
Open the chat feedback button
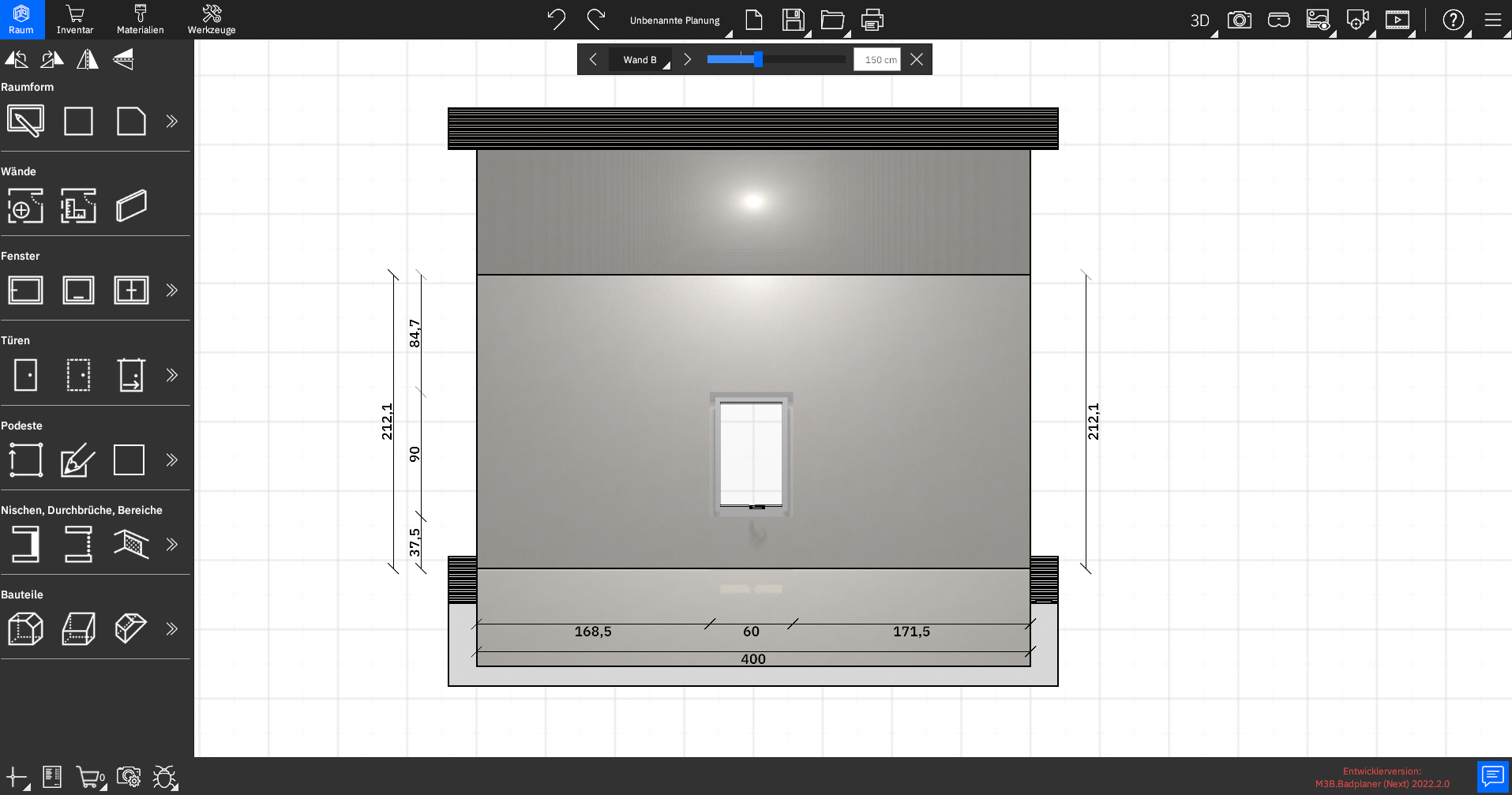tap(1493, 776)
